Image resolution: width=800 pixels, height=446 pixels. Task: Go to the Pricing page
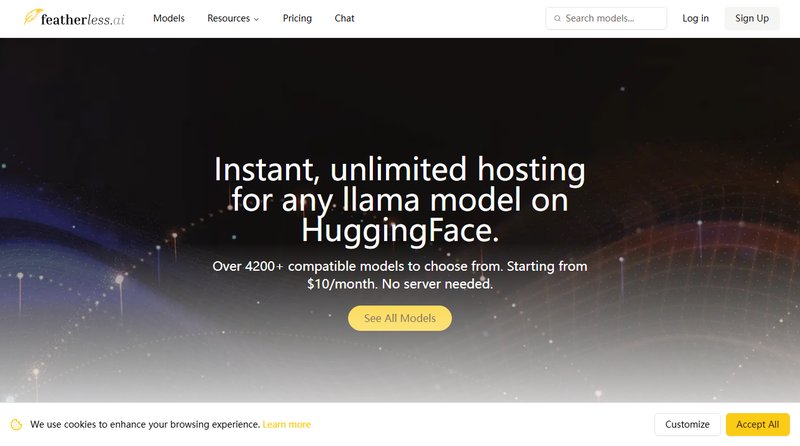tap(297, 18)
